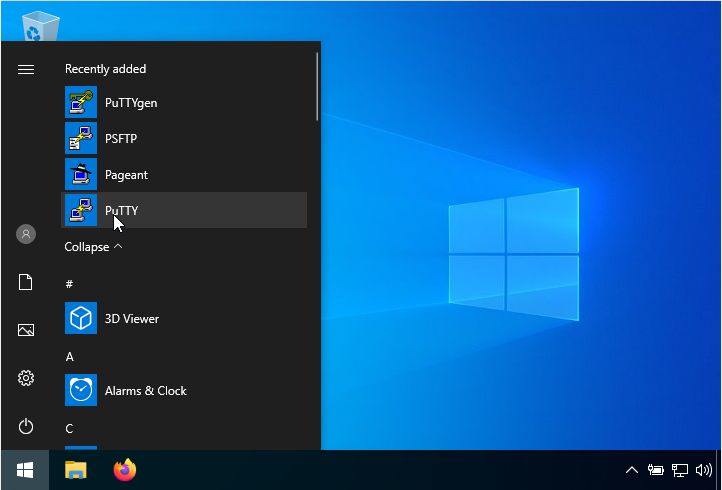Click the Start menu app list scrollbar
Image resolution: width=722 pixels, height=490 pixels.
[x=317, y=87]
